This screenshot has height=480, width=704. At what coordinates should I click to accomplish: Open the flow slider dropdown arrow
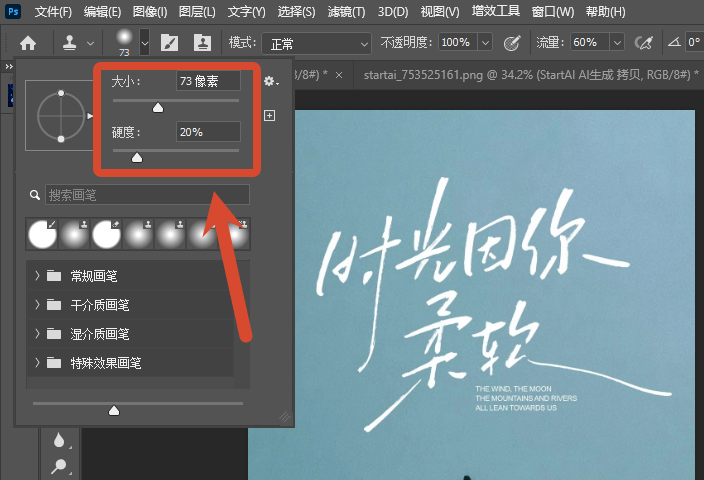[617, 43]
